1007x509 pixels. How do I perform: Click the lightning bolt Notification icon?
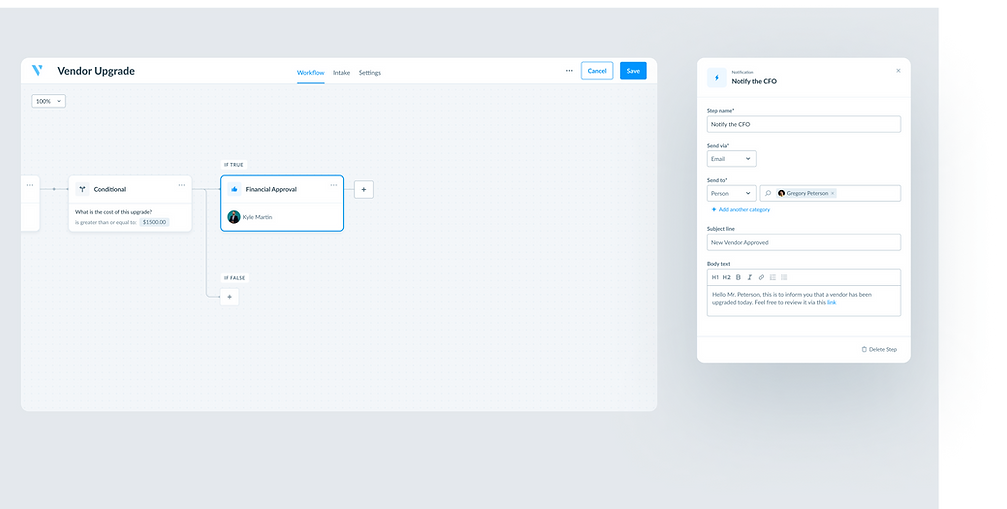coord(717,78)
